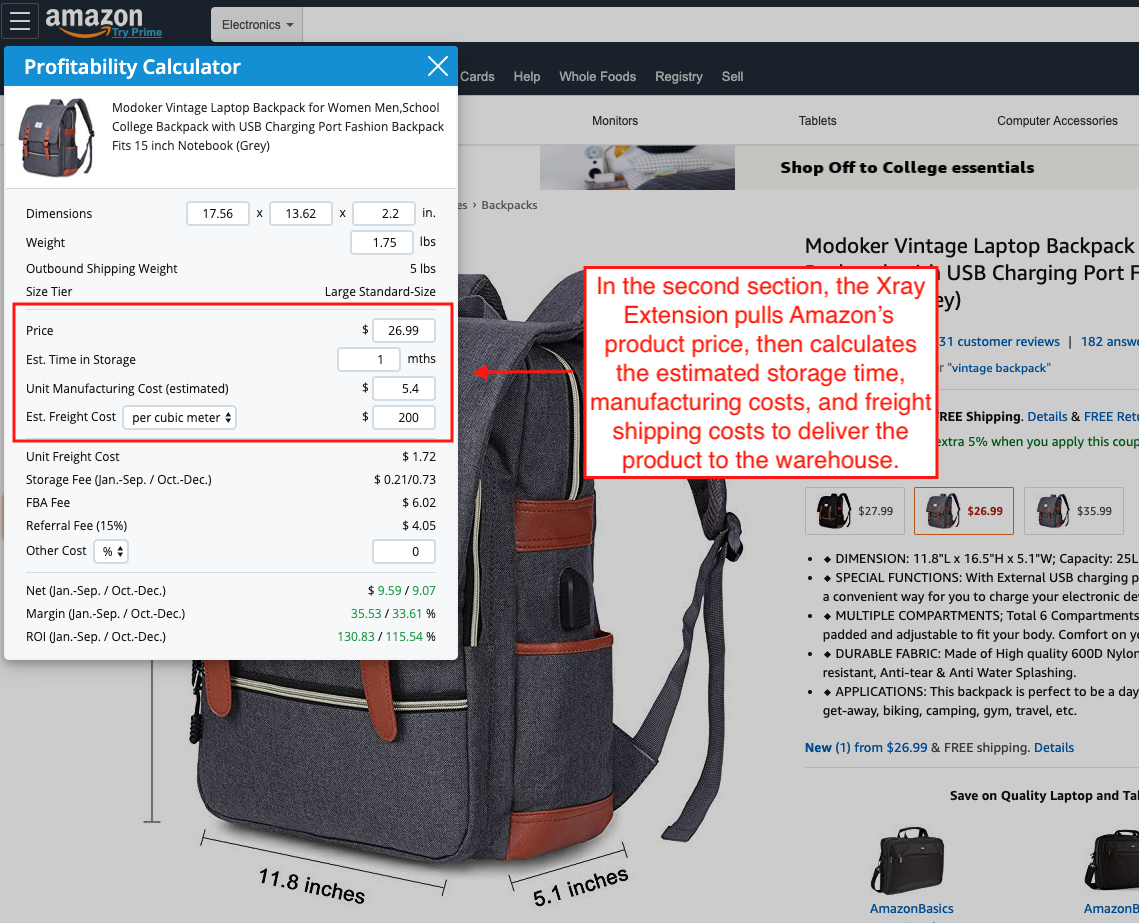Click the Backpacks breadcrumb link
1139x923 pixels.
(x=509, y=205)
